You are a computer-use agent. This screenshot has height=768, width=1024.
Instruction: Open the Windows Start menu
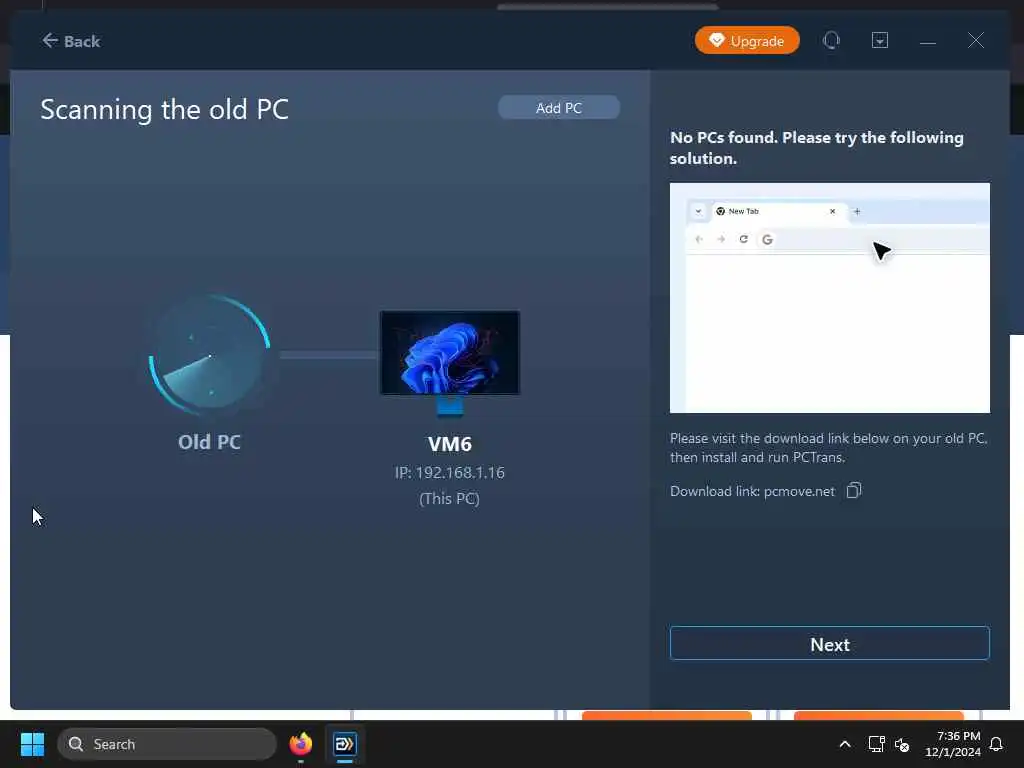coord(32,744)
